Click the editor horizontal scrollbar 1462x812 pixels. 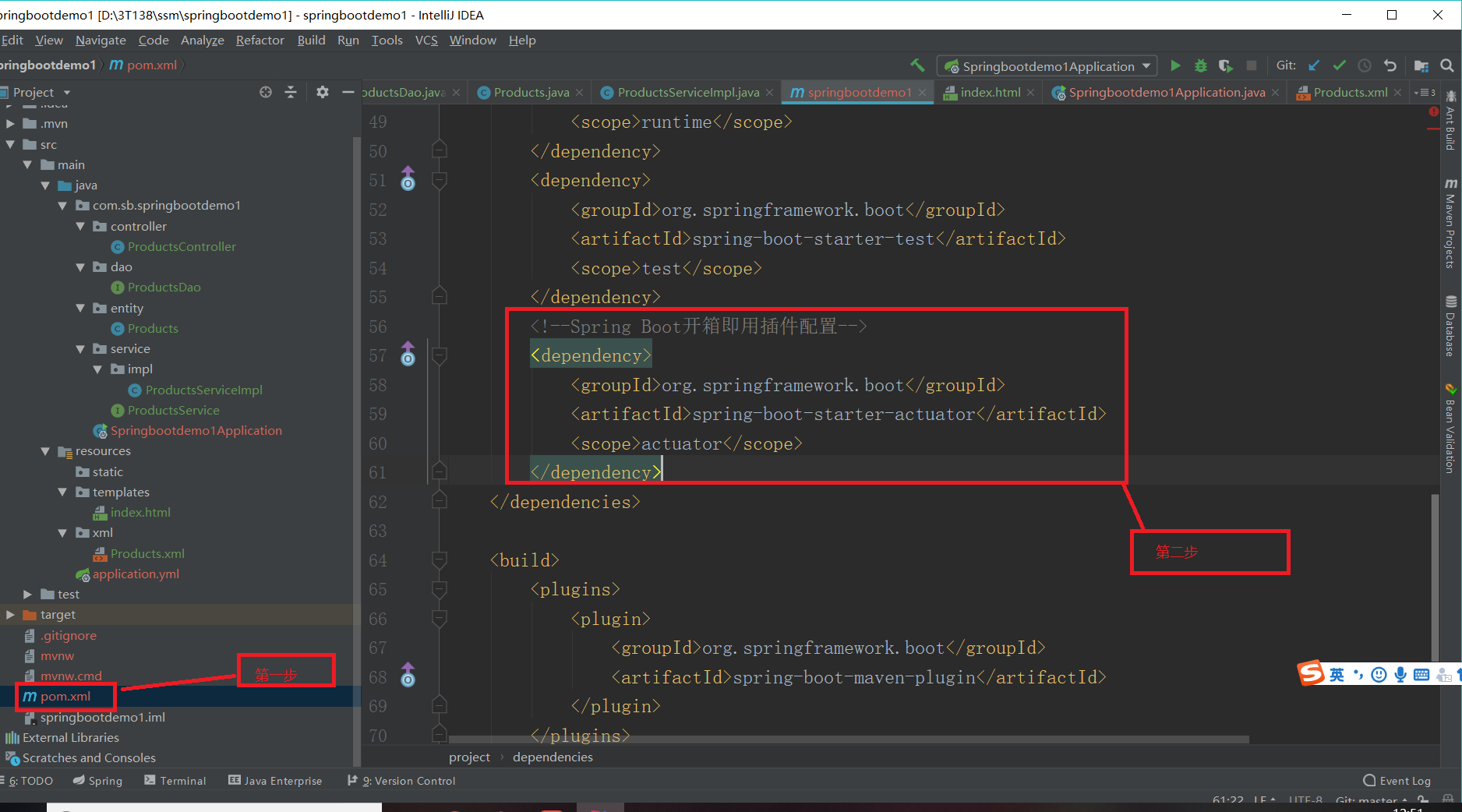tap(849, 739)
